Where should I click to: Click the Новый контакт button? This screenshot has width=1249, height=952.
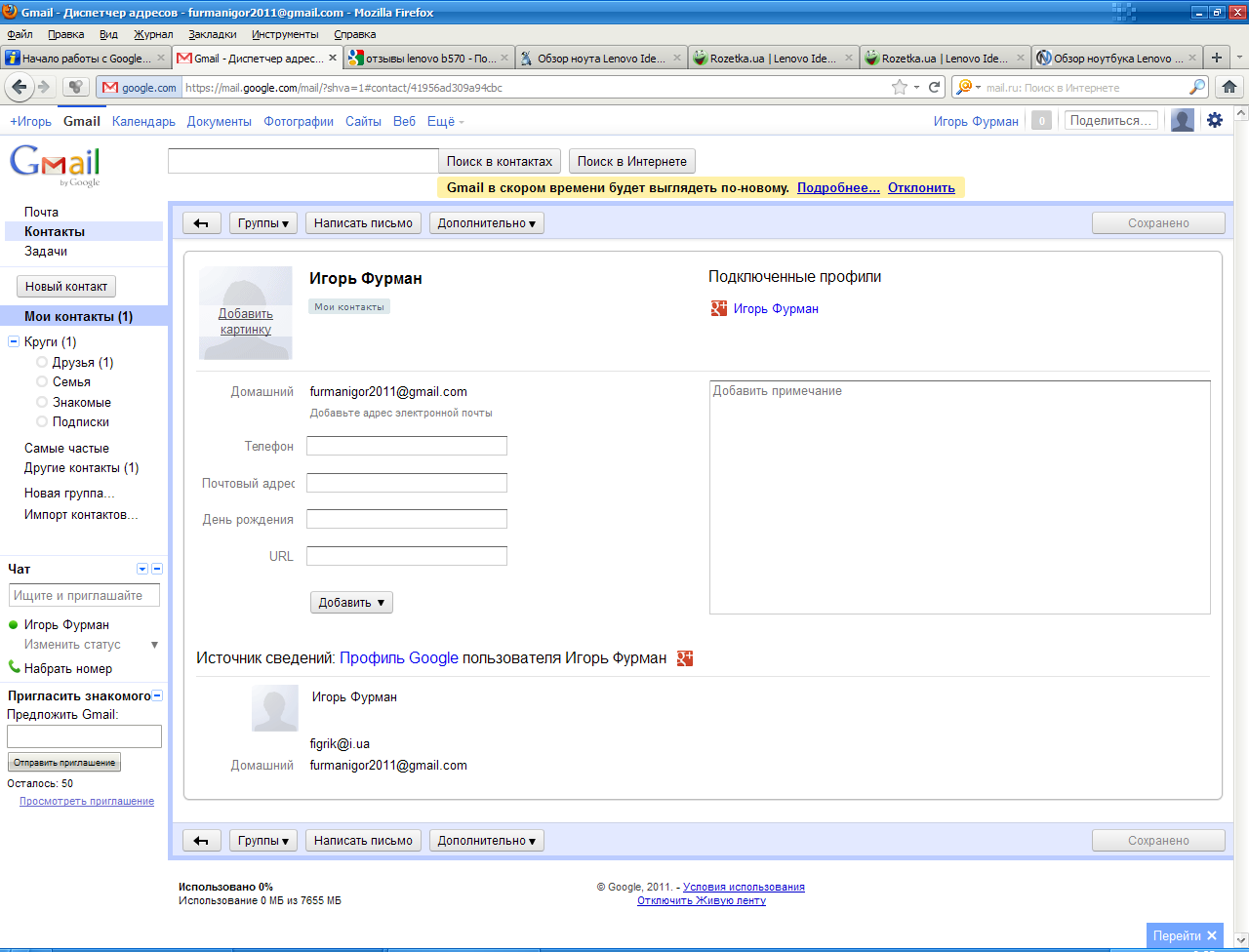click(66, 287)
